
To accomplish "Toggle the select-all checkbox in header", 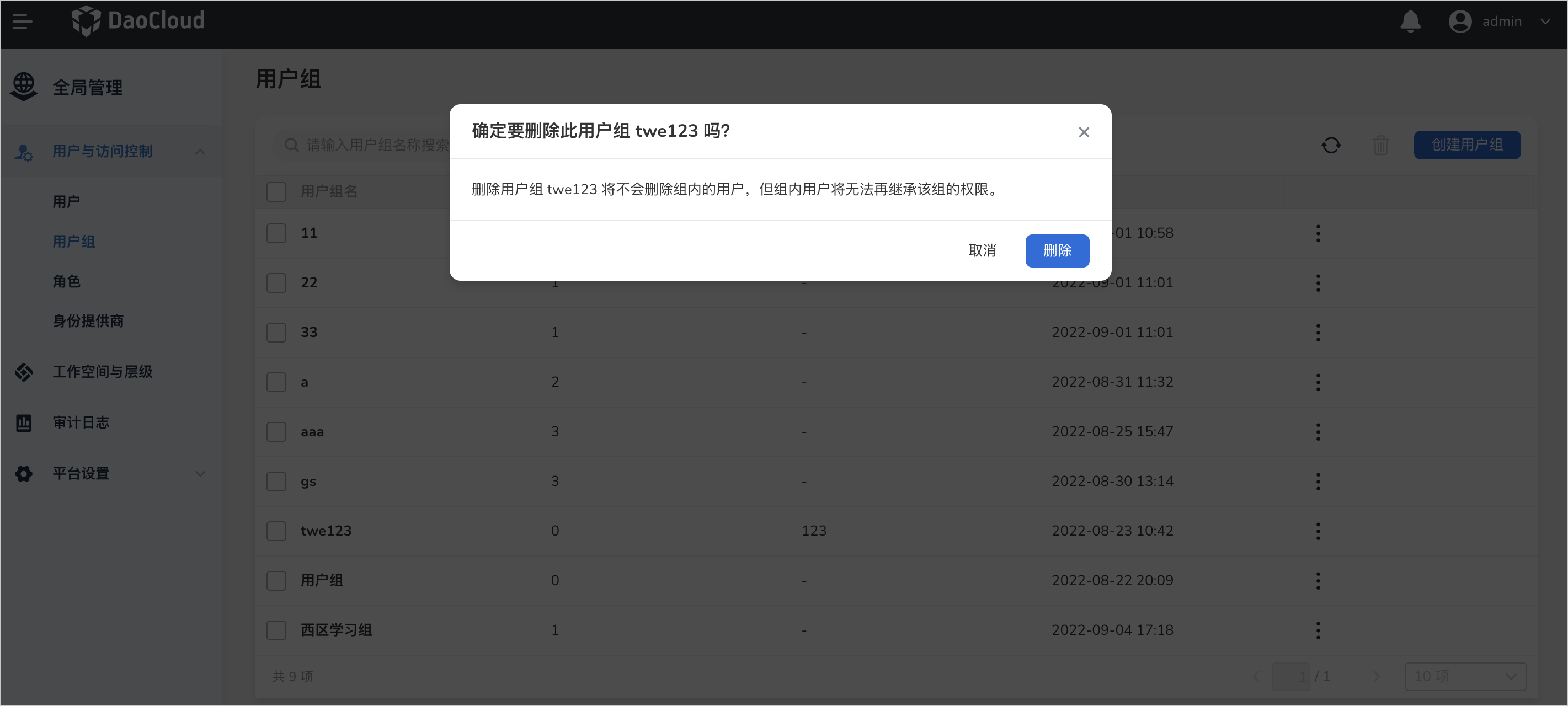I will [276, 192].
